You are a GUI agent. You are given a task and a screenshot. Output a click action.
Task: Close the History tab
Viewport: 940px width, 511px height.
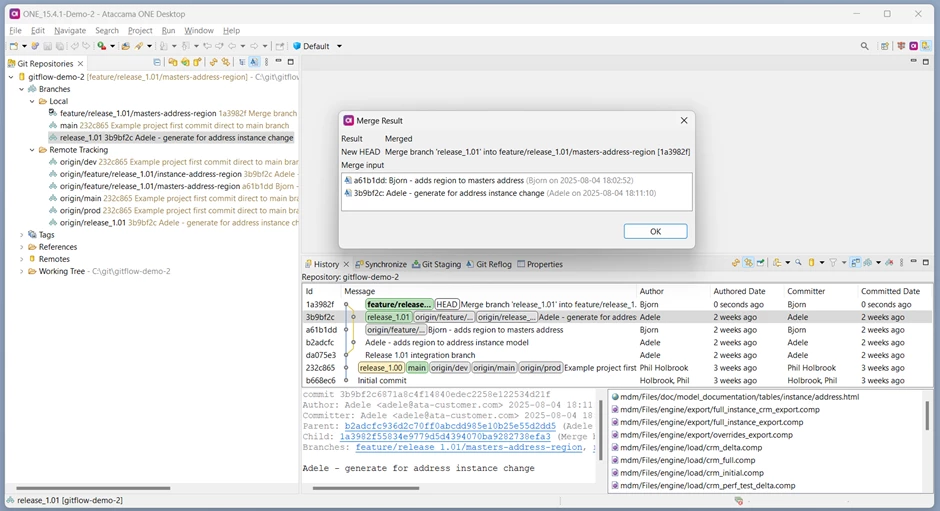(346, 264)
